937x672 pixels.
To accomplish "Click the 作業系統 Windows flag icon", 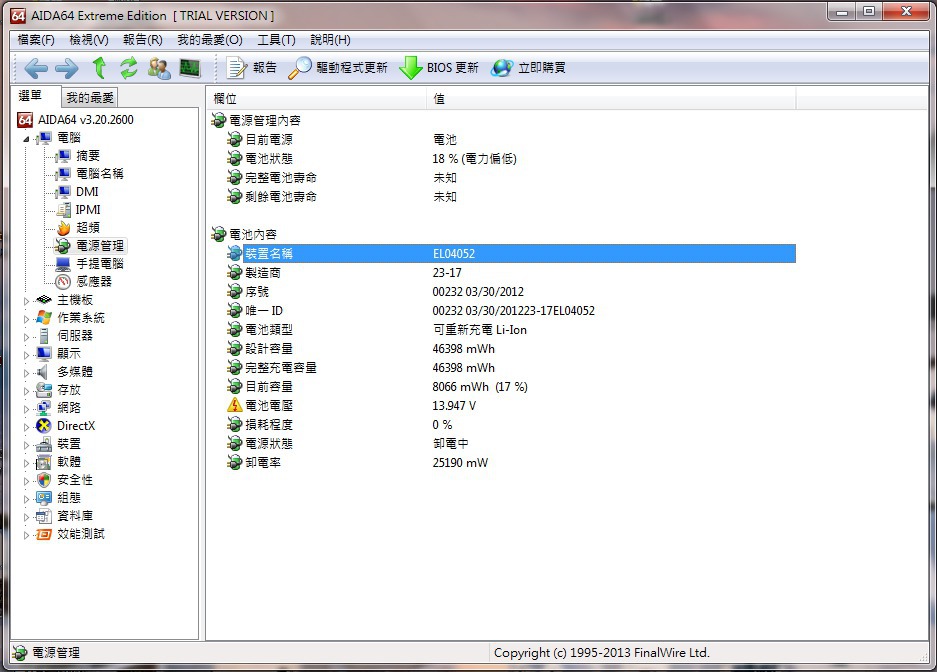I will point(44,318).
